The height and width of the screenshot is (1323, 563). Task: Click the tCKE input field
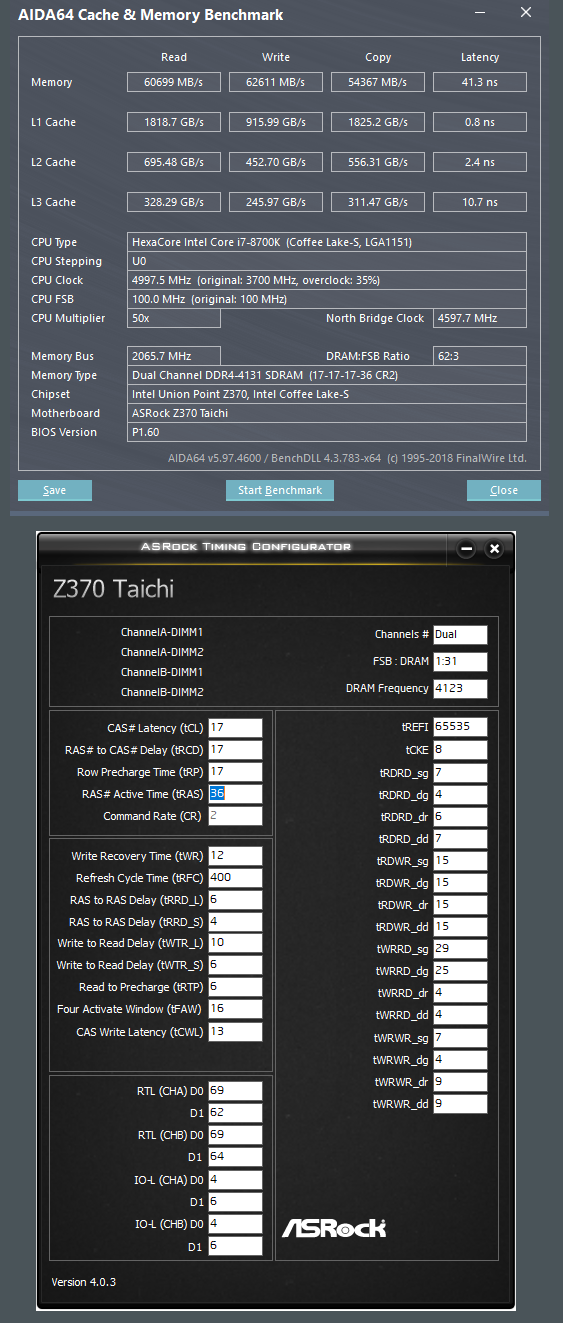point(460,750)
